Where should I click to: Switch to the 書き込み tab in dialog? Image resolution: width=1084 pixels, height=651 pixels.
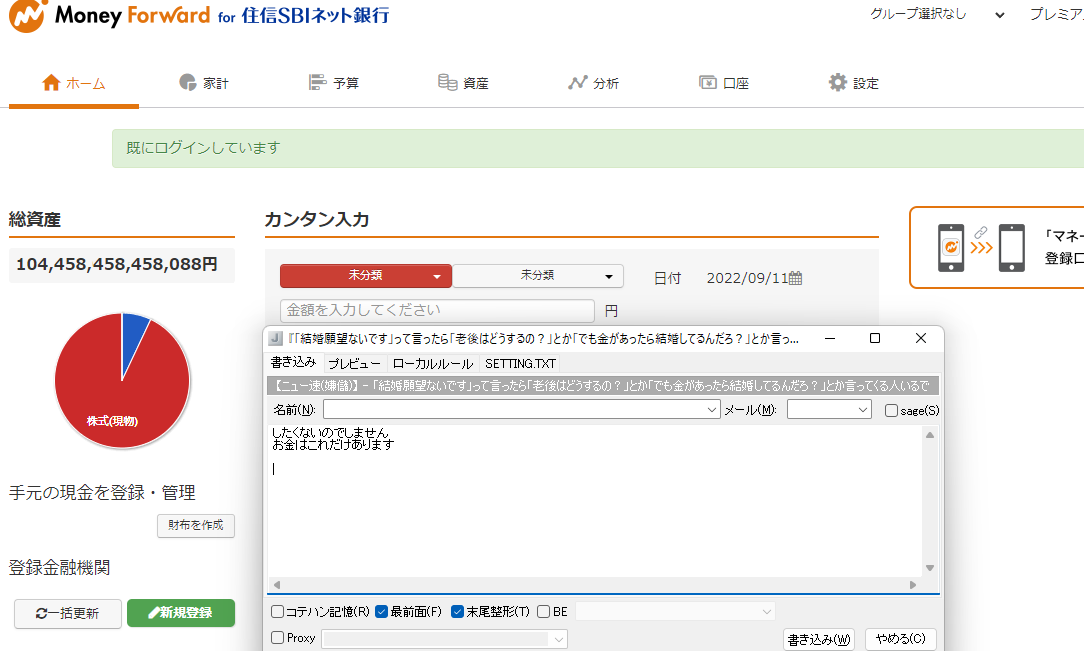(x=293, y=362)
